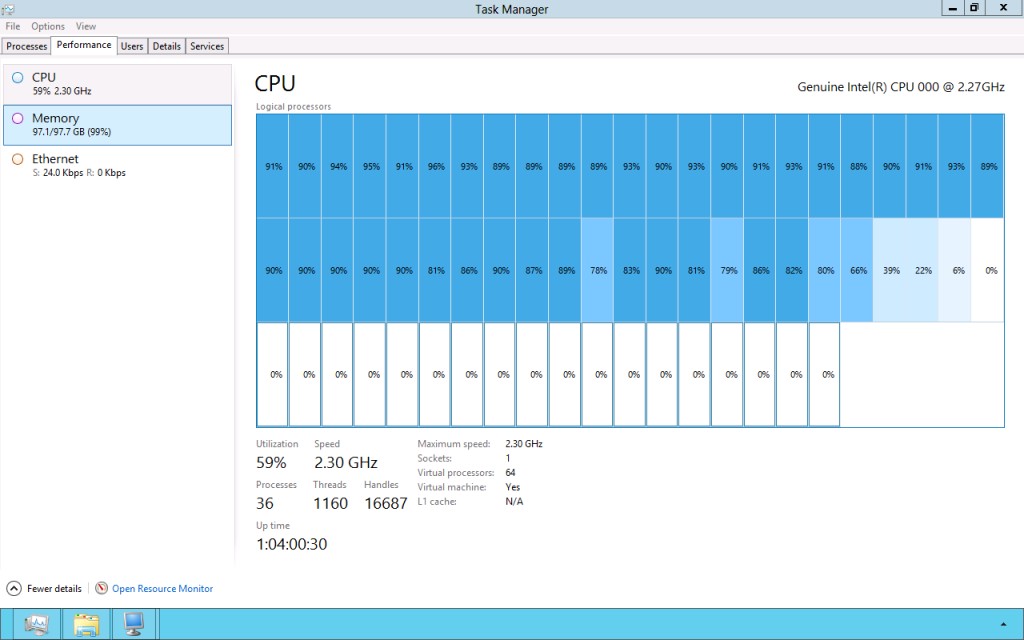Click the 78% logical processor cell
The height and width of the screenshot is (640, 1024).
[x=598, y=270]
